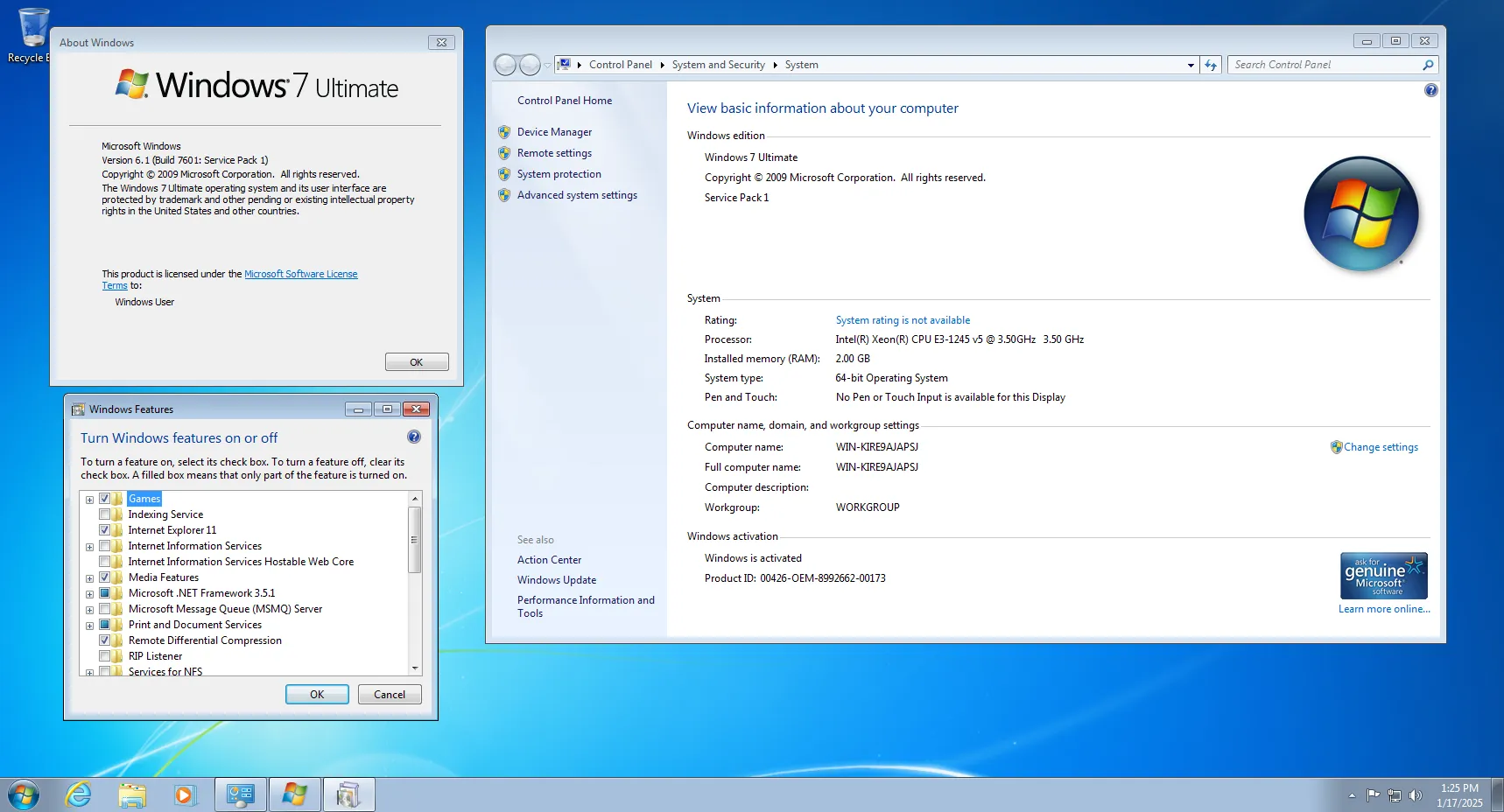1504x812 pixels.
Task: Expand Microsoft Message Queue Server node
Action: click(x=89, y=610)
